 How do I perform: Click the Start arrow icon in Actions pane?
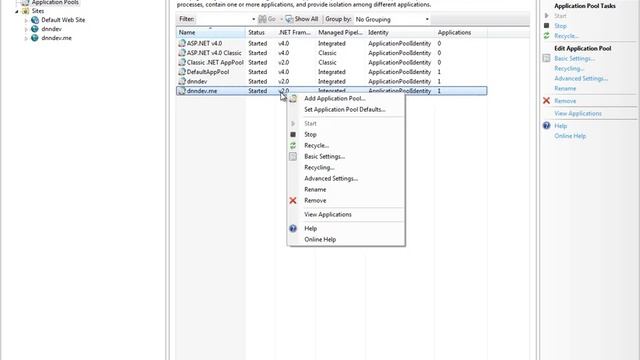pos(547,16)
